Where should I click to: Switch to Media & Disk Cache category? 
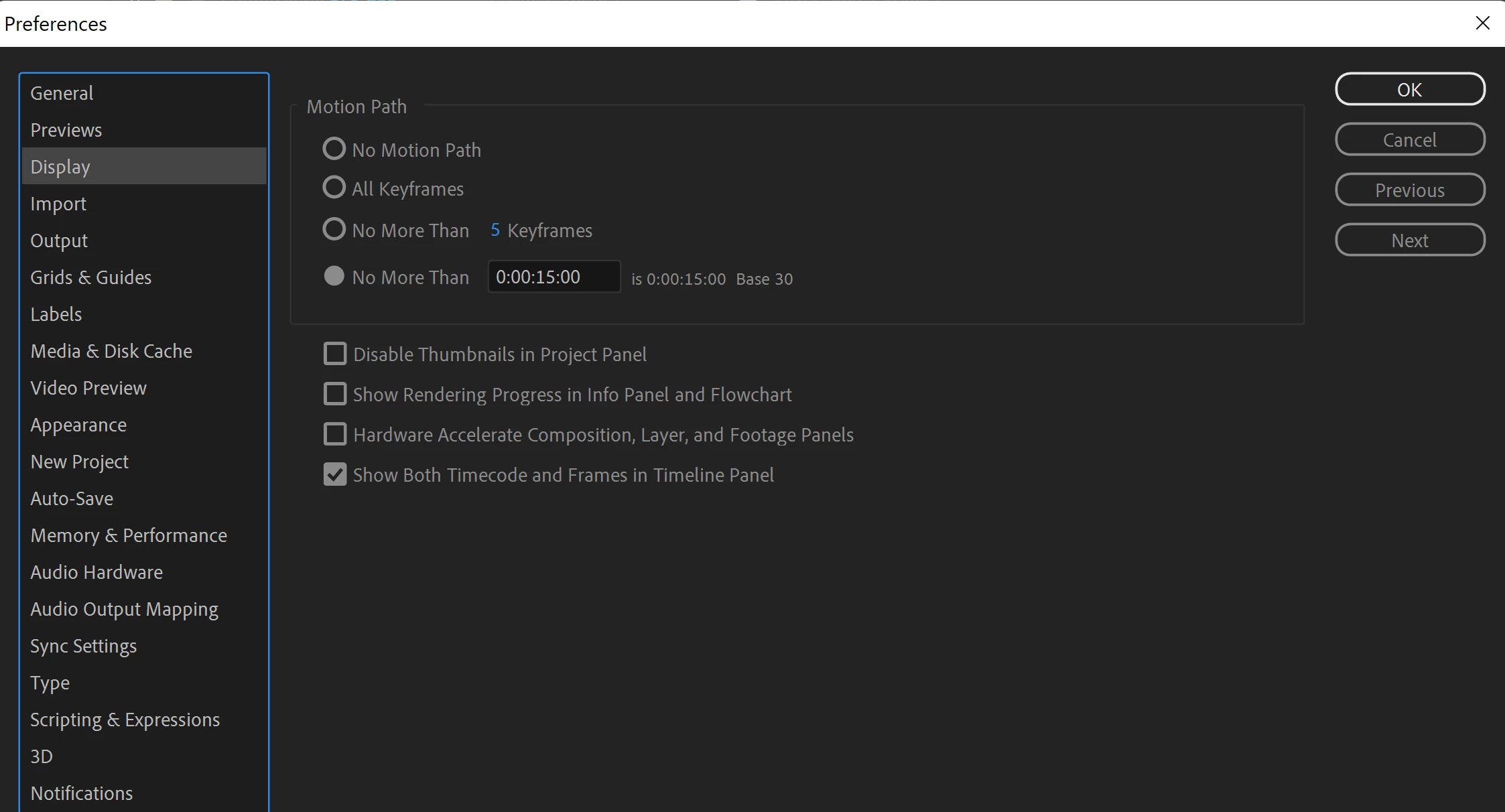[x=111, y=351]
